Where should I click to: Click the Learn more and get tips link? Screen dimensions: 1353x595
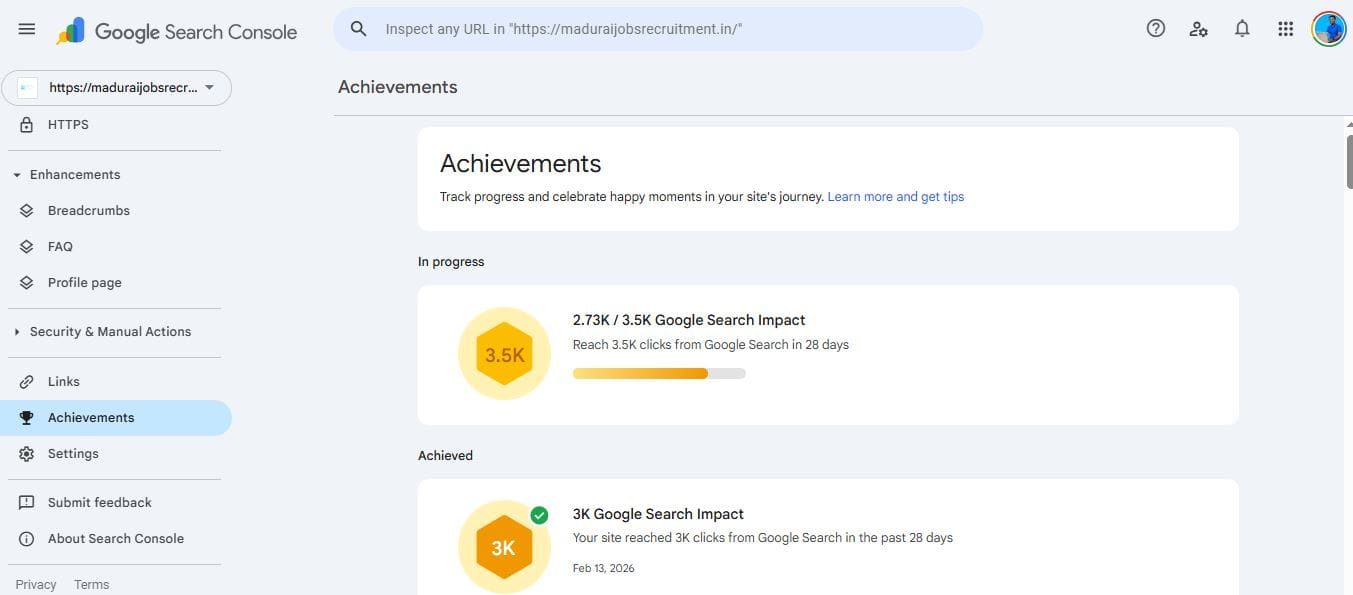click(x=895, y=197)
